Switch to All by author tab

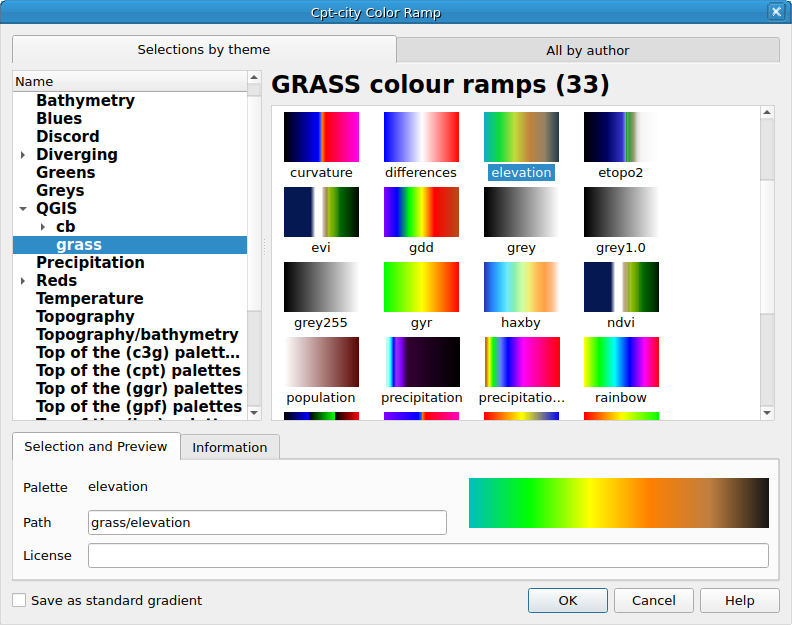coord(587,50)
